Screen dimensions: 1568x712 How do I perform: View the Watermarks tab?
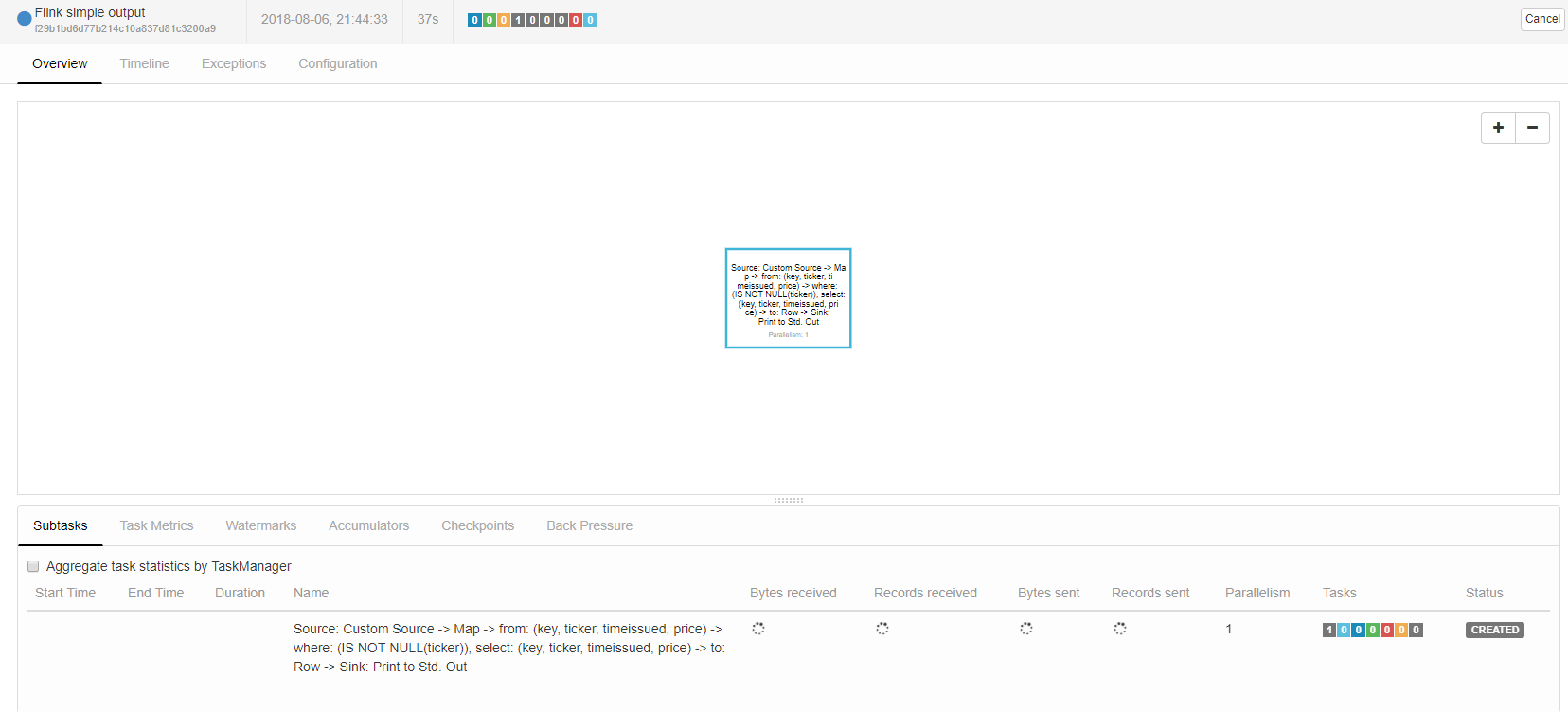(260, 525)
